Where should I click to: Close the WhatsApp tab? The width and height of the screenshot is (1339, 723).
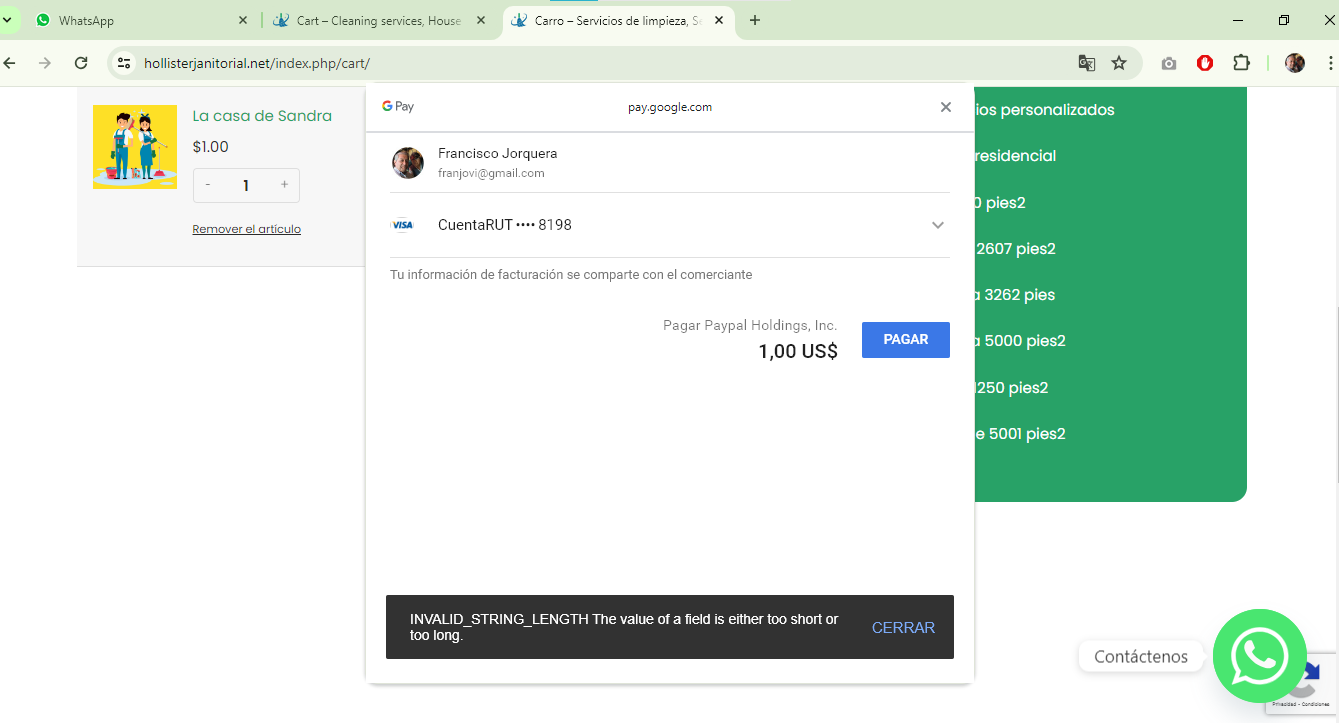[x=243, y=20]
